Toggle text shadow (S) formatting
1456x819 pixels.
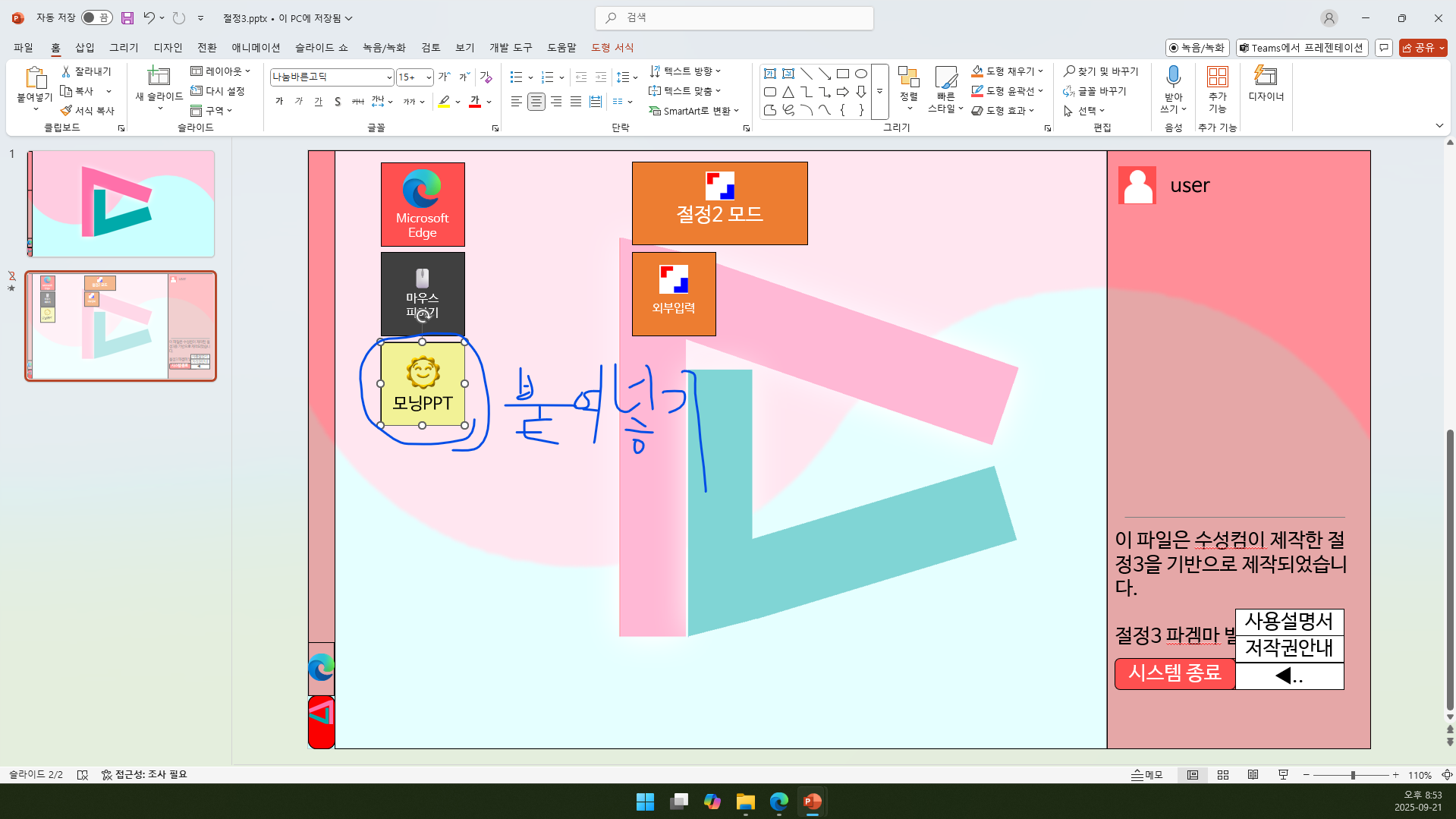[x=337, y=102]
